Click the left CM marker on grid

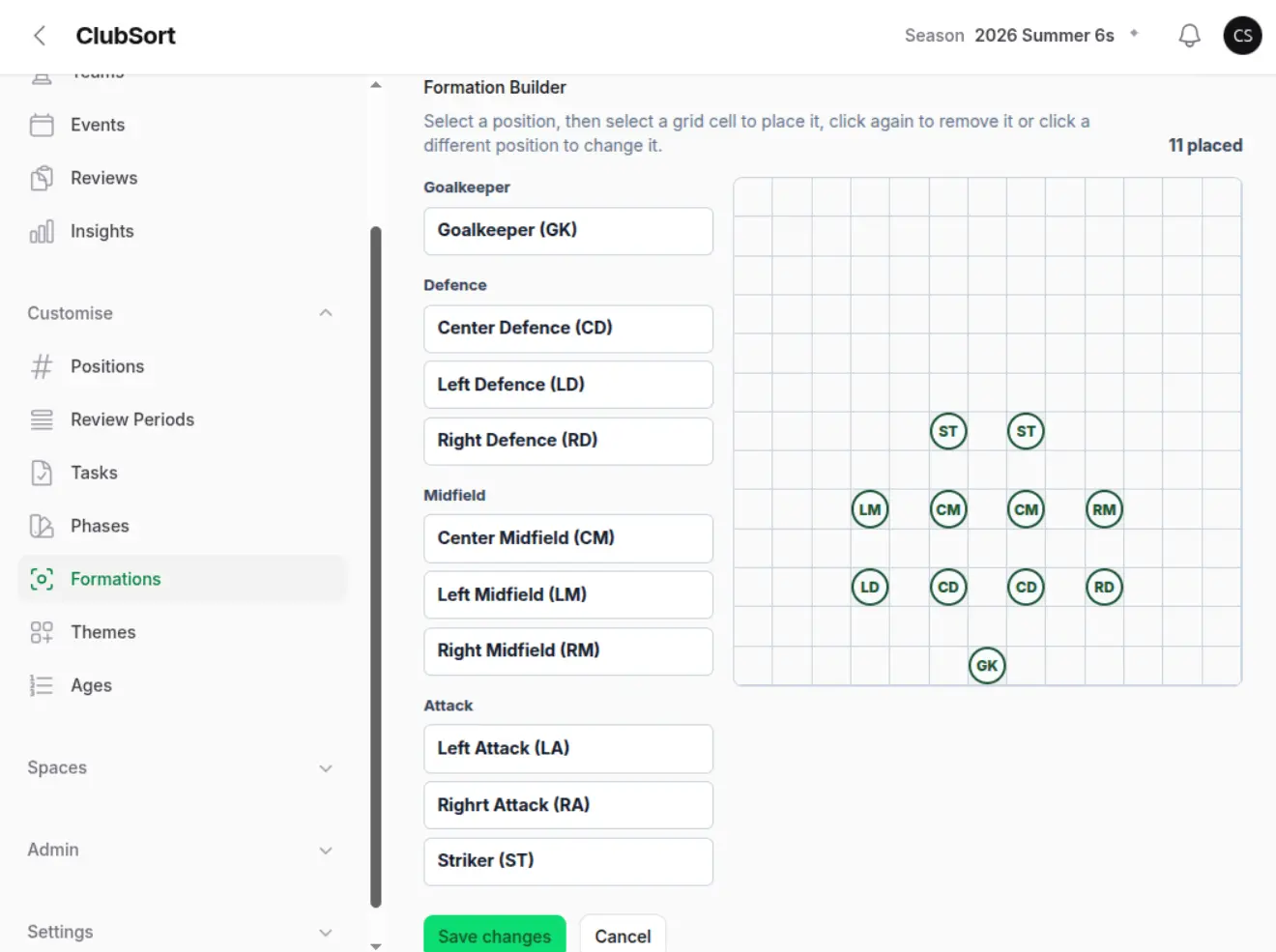pyautogui.click(x=948, y=509)
